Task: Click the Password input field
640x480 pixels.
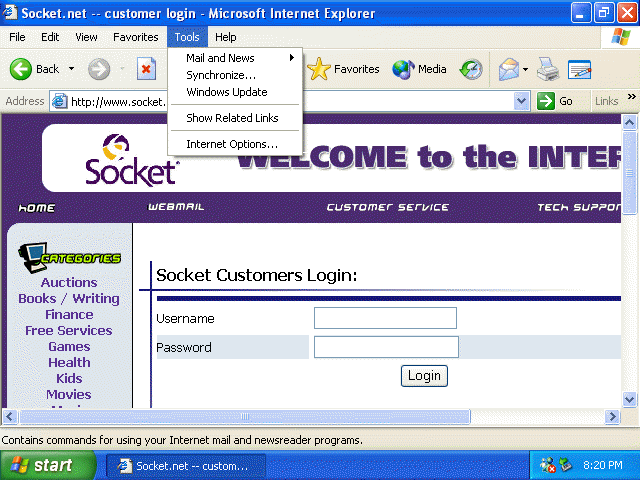Action: (x=386, y=347)
